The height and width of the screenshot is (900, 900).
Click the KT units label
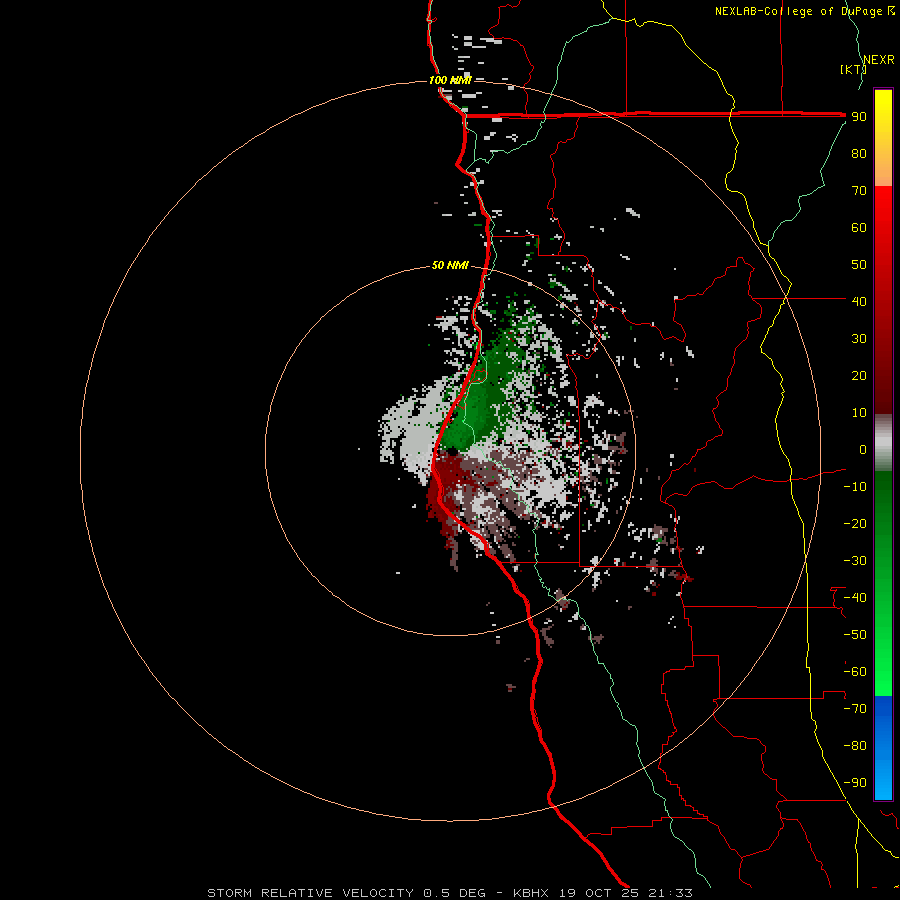pyautogui.click(x=853, y=69)
